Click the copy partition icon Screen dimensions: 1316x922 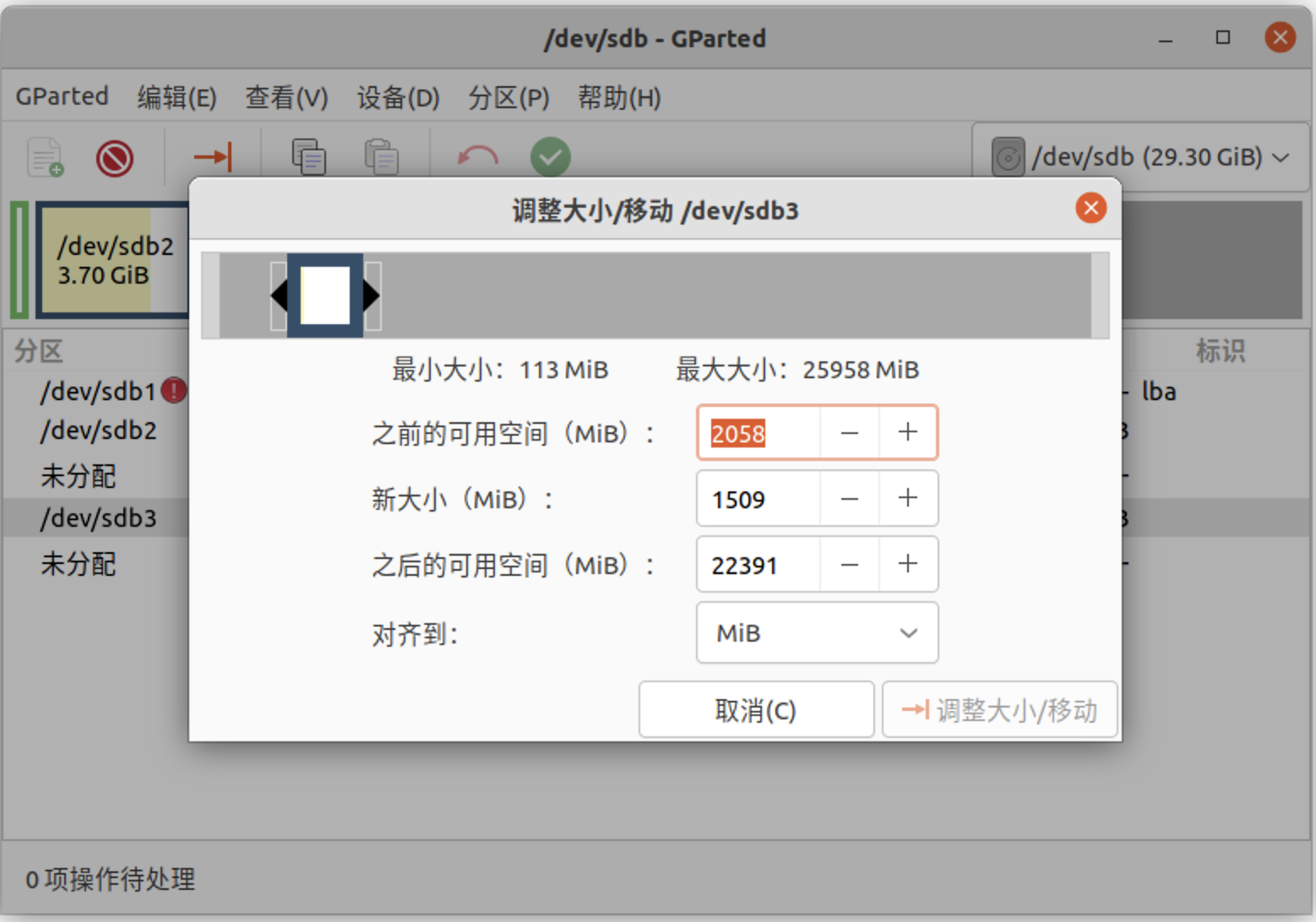tap(308, 157)
